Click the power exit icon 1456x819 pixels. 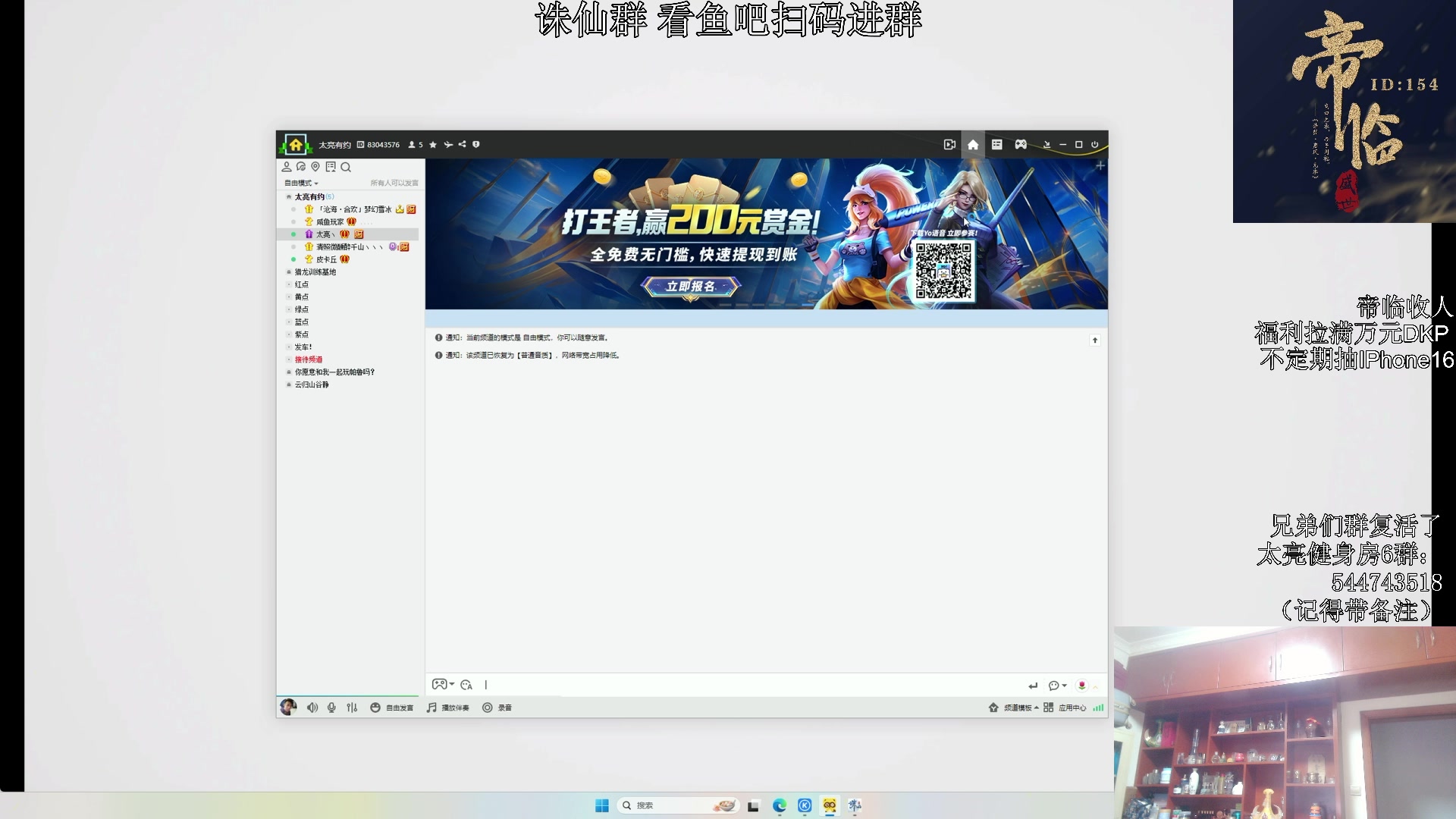pyautogui.click(x=1095, y=144)
